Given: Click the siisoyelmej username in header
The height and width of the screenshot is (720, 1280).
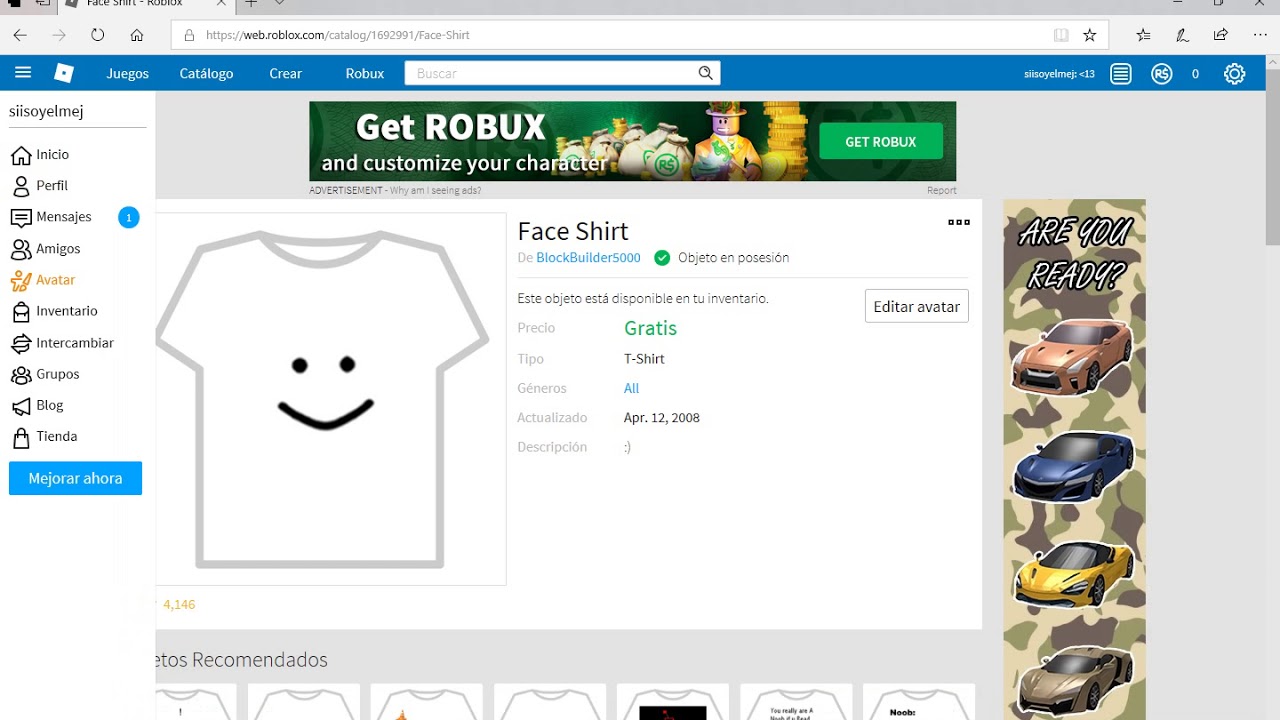Looking at the screenshot, I should [x=1059, y=73].
